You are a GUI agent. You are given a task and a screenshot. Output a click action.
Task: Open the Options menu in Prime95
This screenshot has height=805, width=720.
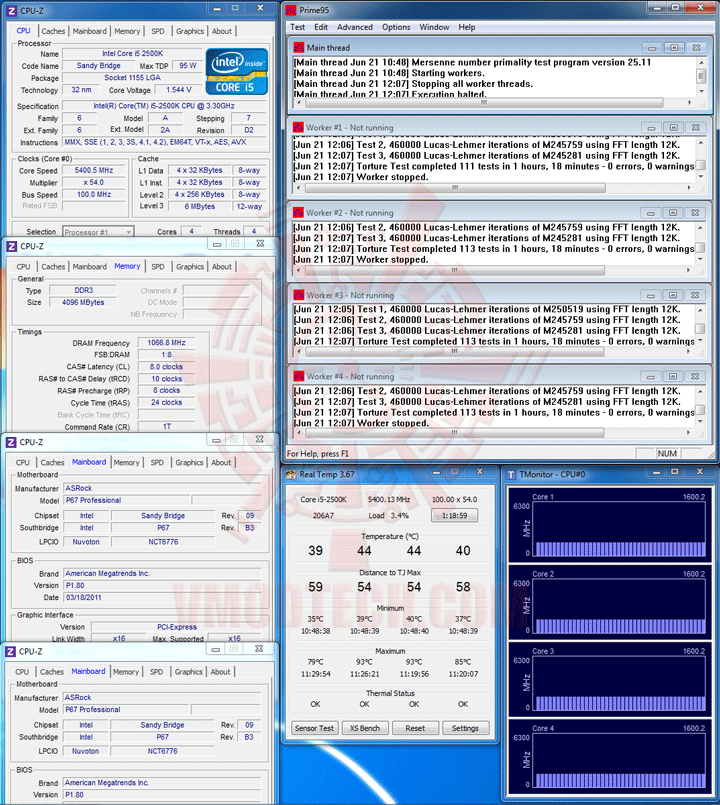tap(396, 27)
